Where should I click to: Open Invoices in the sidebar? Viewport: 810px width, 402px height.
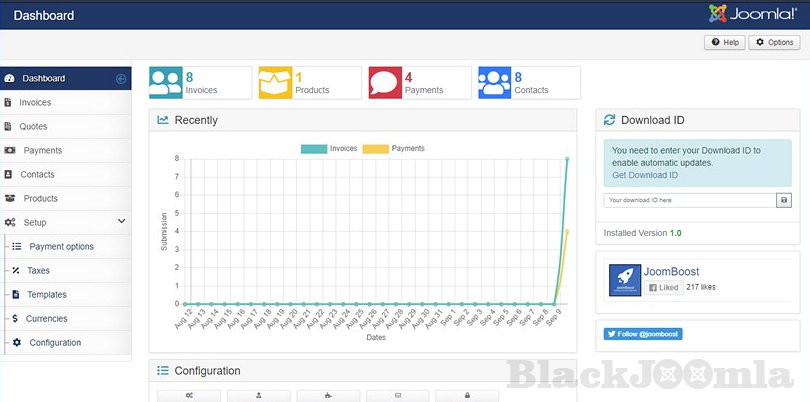point(35,103)
